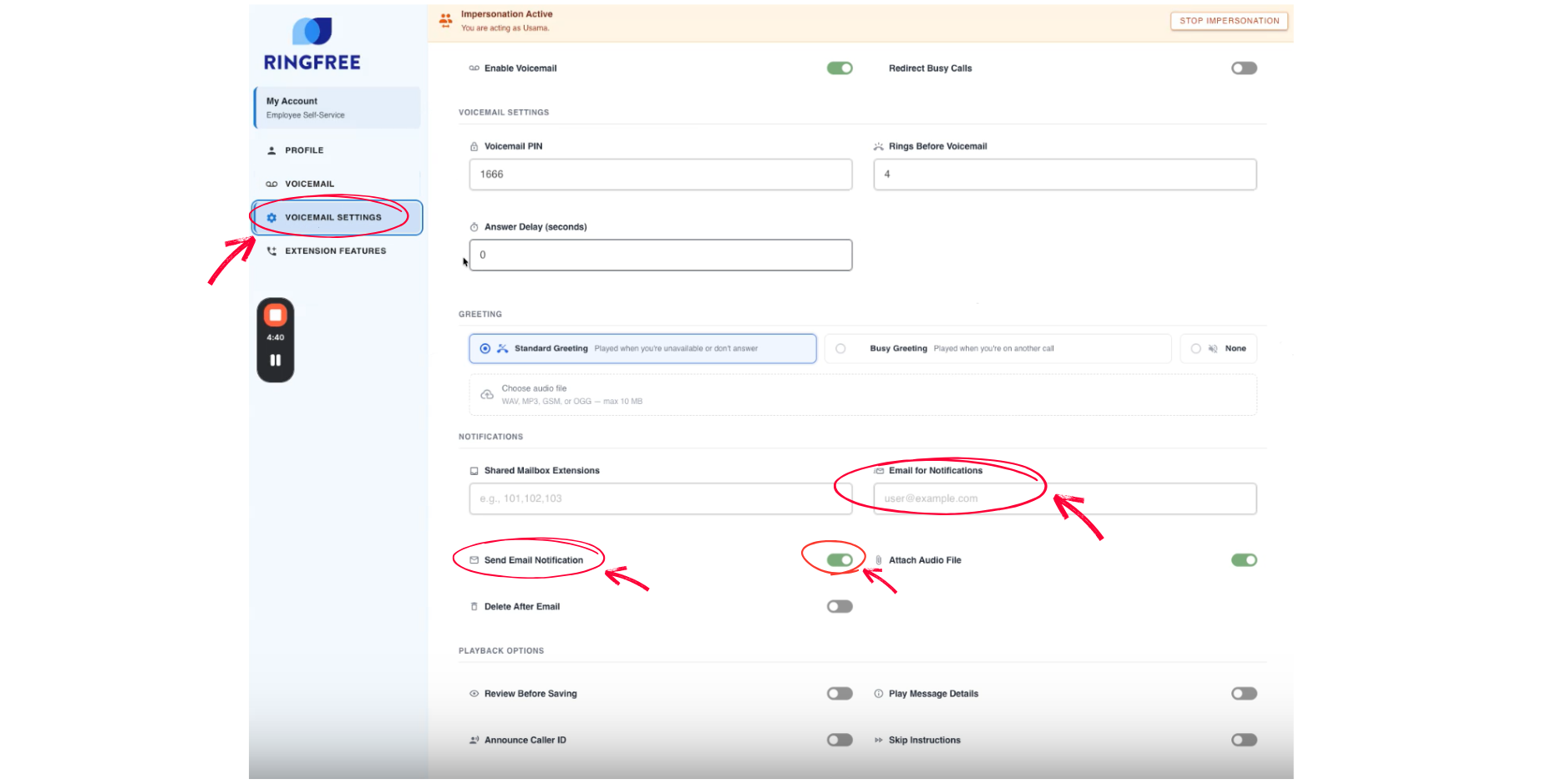Click the upload cloud icon for greeting
This screenshot has width=1543, height=784.
pyautogui.click(x=487, y=395)
